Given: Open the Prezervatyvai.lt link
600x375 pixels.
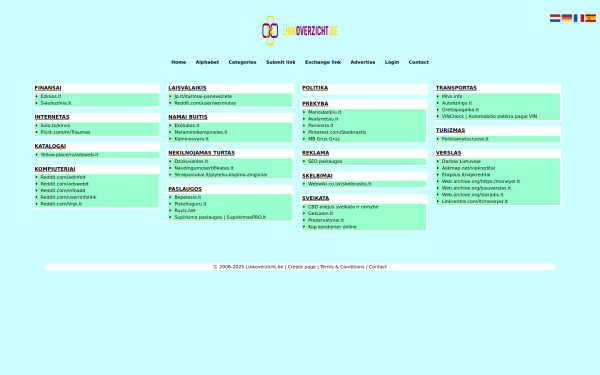Looking at the screenshot, I should [x=326, y=220].
